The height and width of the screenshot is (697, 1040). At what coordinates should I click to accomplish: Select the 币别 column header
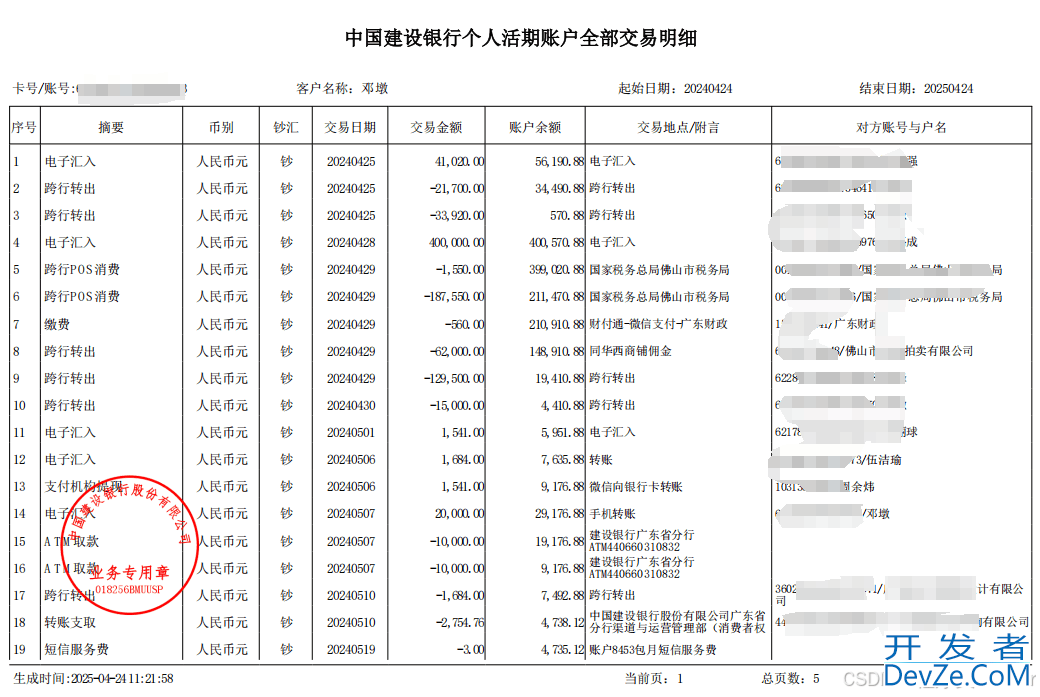pyautogui.click(x=221, y=127)
